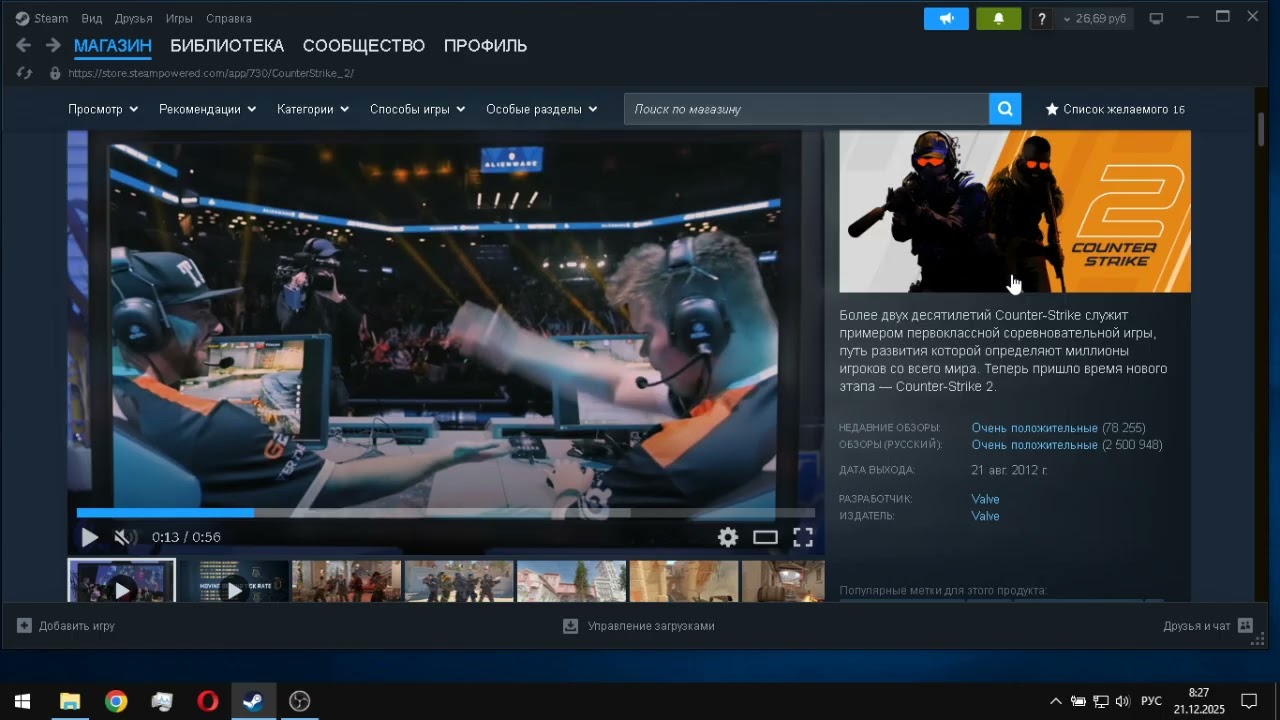The width and height of the screenshot is (1280, 720).
Task: Seek along the video progress bar
Action: click(446, 513)
